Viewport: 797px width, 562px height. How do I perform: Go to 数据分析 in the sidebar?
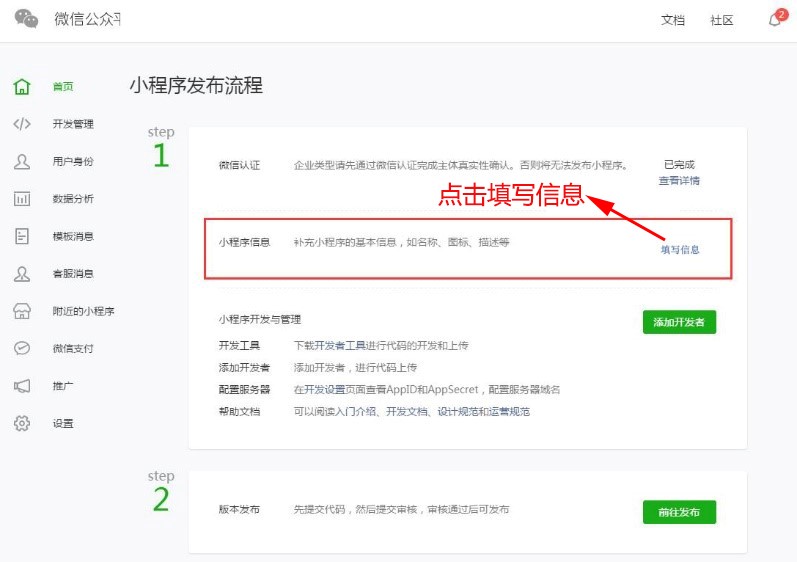coord(73,199)
